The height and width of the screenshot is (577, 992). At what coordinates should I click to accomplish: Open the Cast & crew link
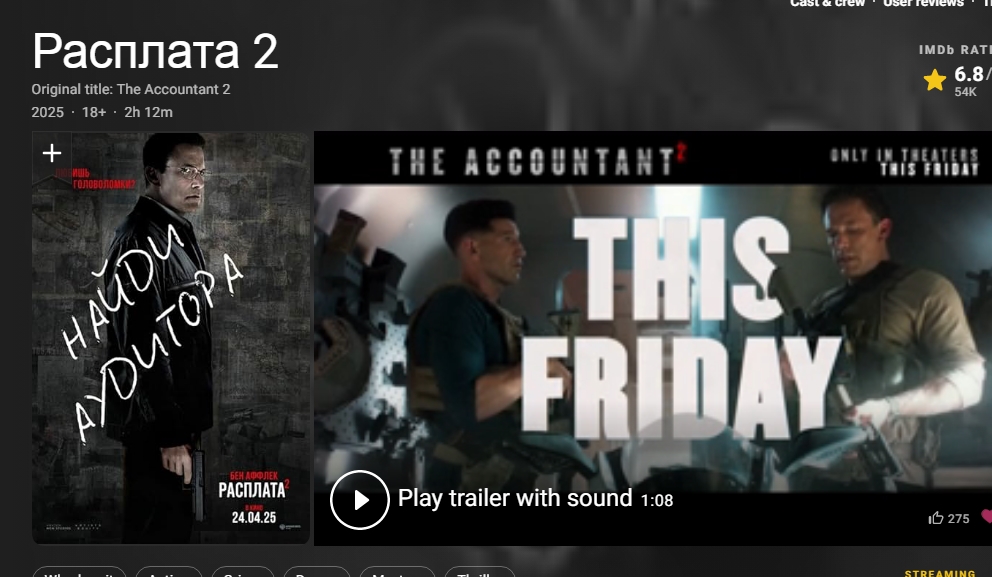[827, 3]
